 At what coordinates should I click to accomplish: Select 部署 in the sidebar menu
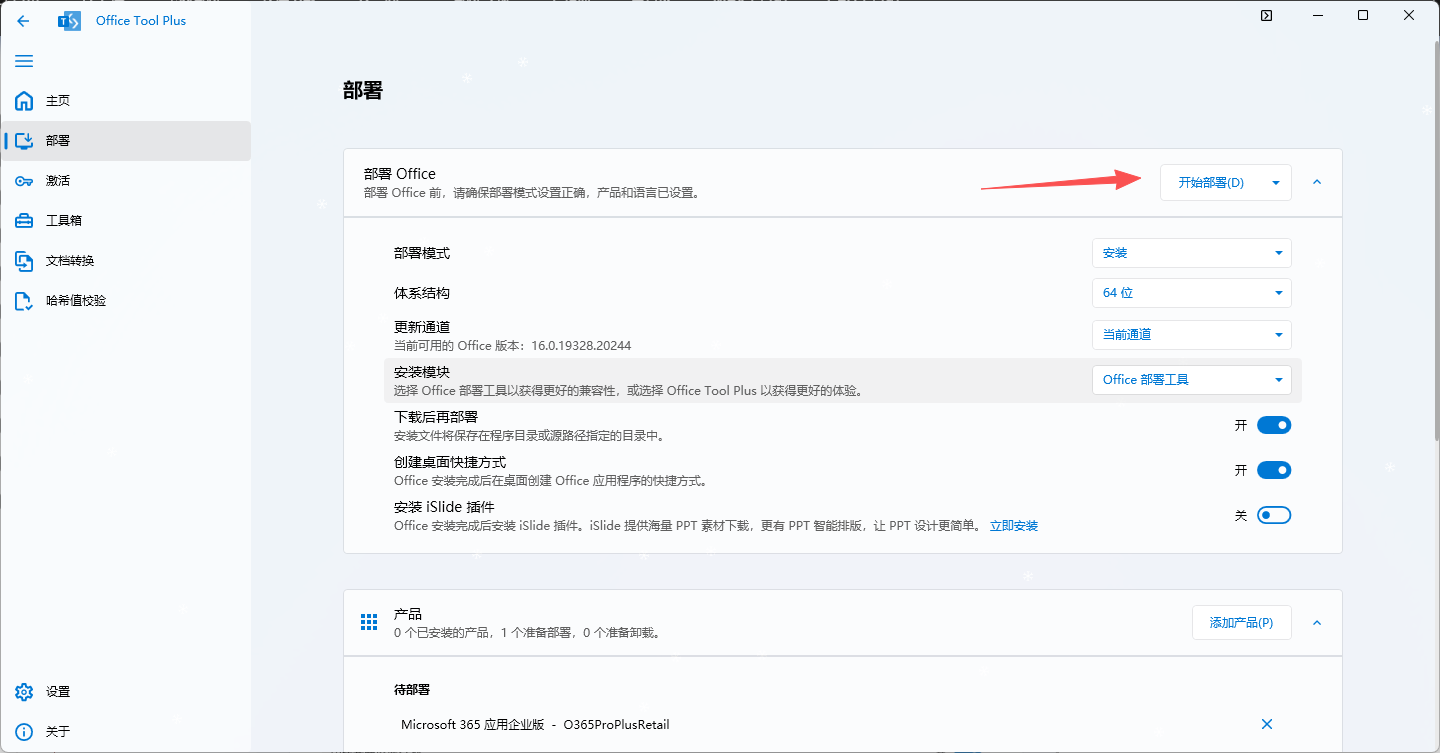pos(58,140)
